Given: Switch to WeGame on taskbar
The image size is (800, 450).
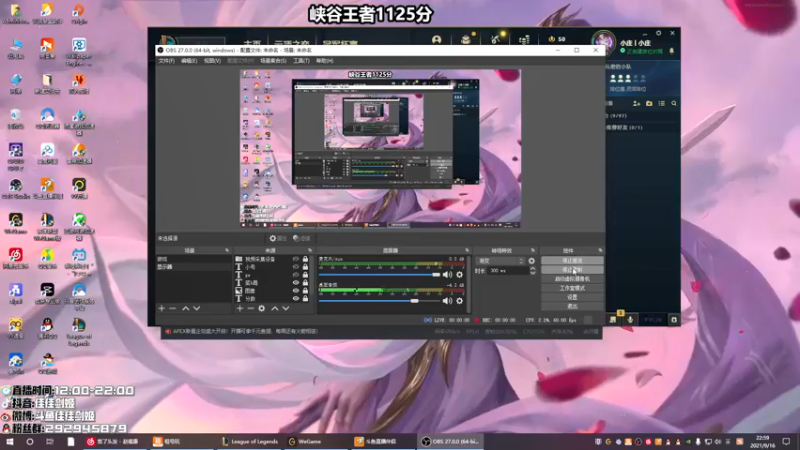Looking at the screenshot, I should pos(305,441).
